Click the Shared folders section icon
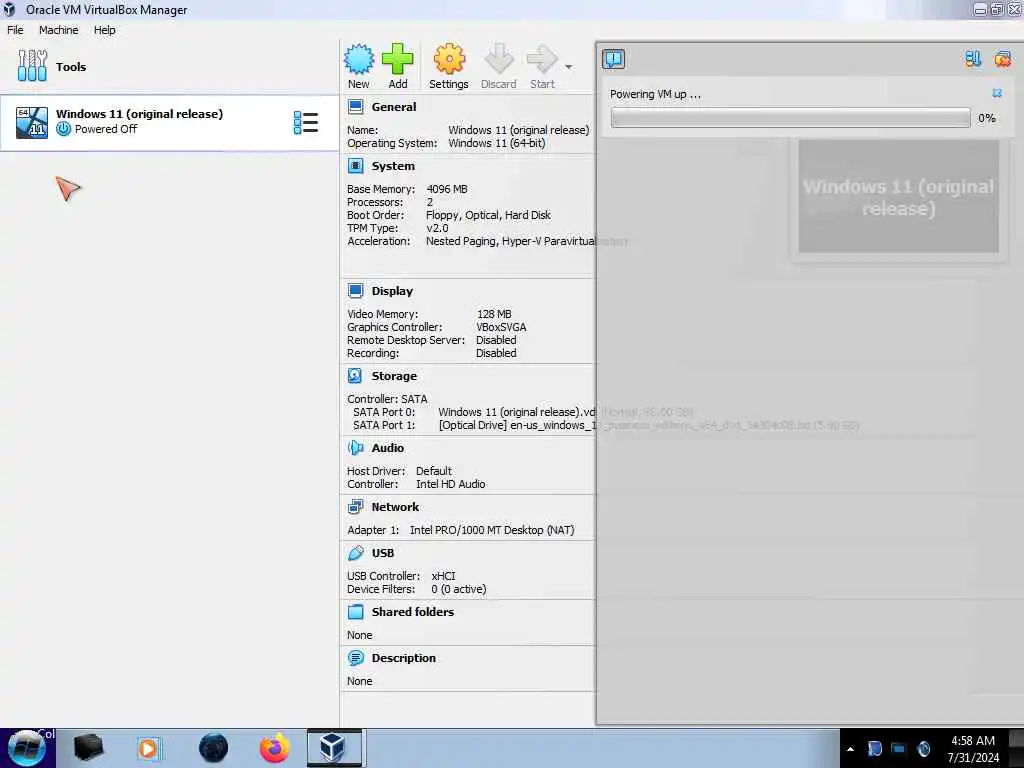1024x768 pixels. coord(356,612)
